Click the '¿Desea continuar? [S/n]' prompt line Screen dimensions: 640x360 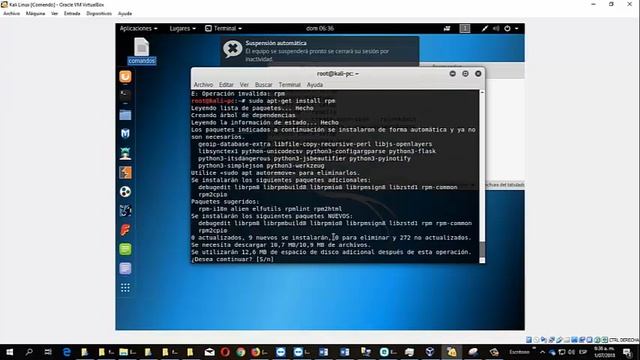pos(233,259)
